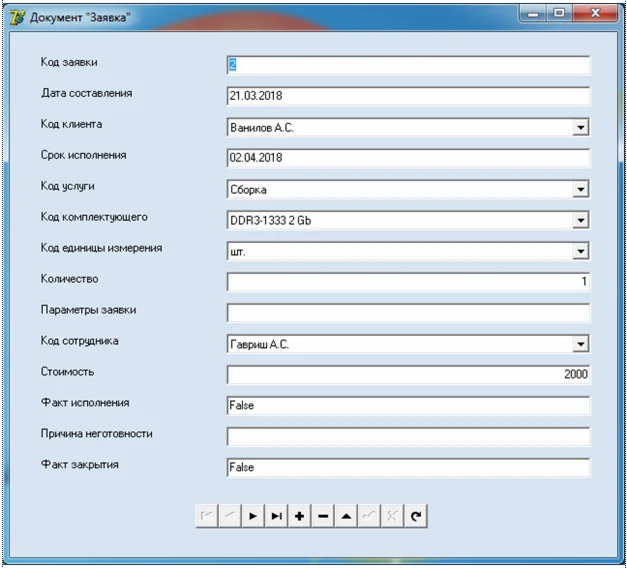Click the Количество input field
This screenshot has width=627, height=568.
(408, 282)
